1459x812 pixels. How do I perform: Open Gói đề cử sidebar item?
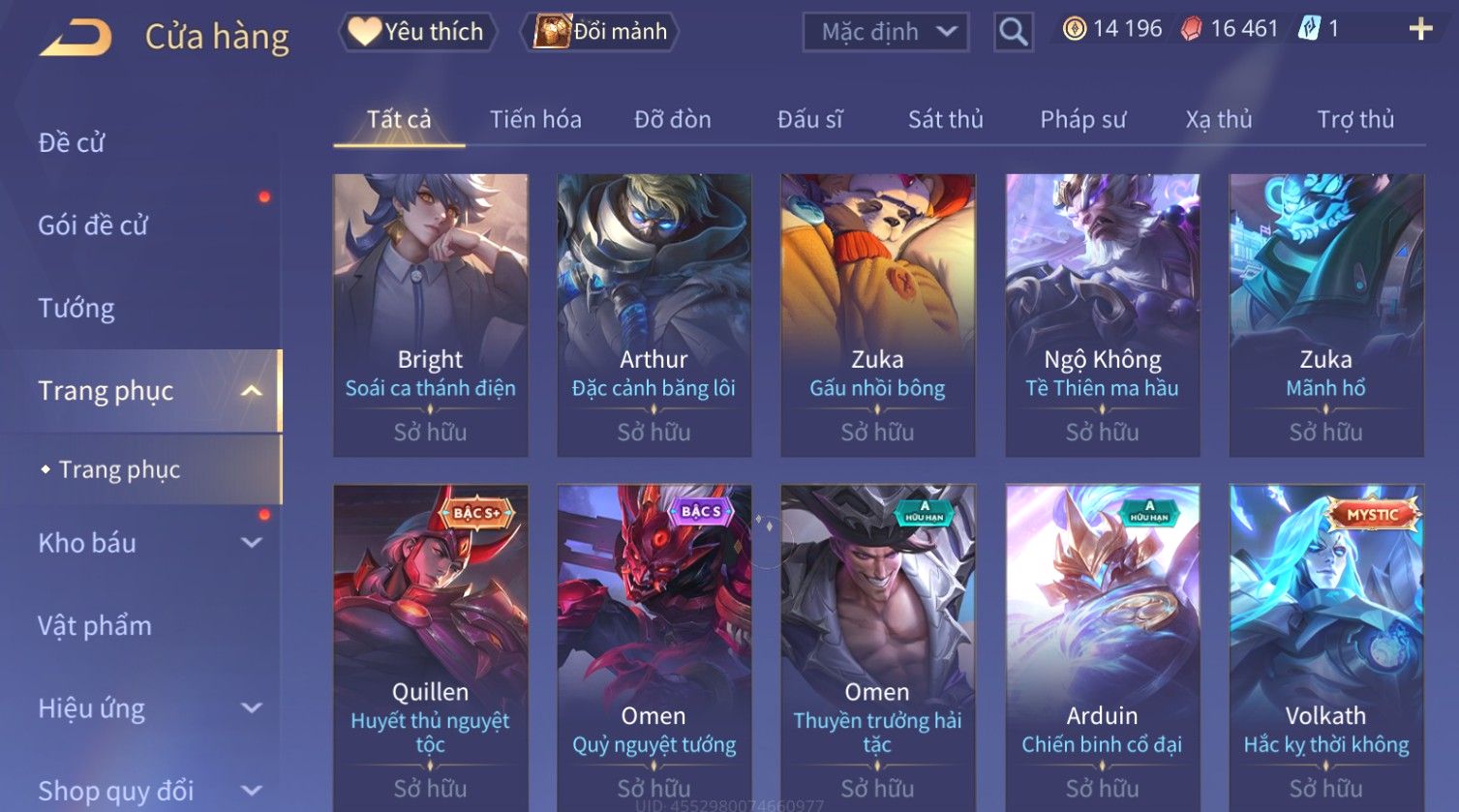tap(93, 226)
